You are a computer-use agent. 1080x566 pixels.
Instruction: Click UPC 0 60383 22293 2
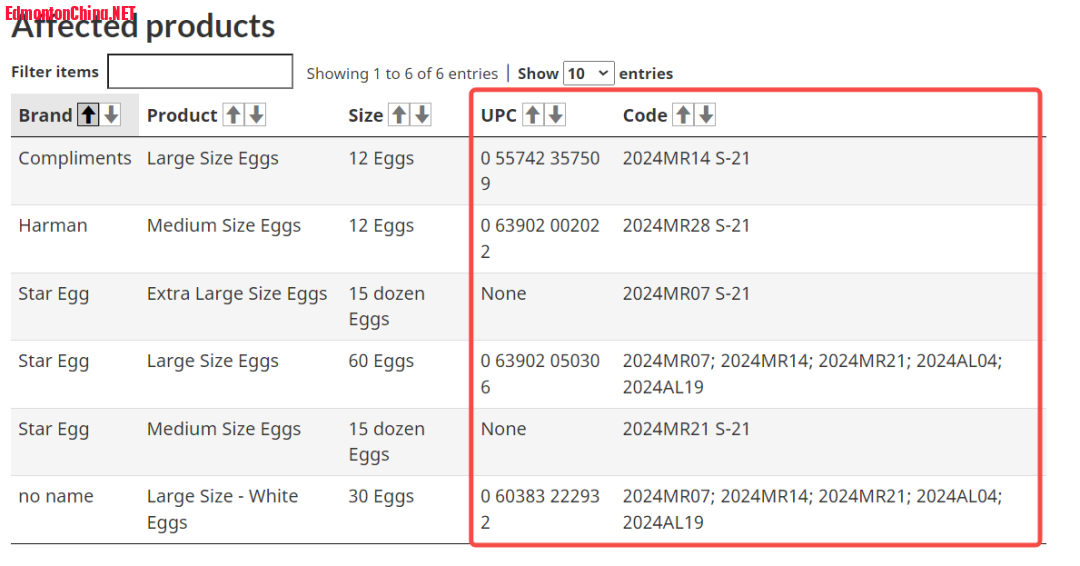pos(540,509)
